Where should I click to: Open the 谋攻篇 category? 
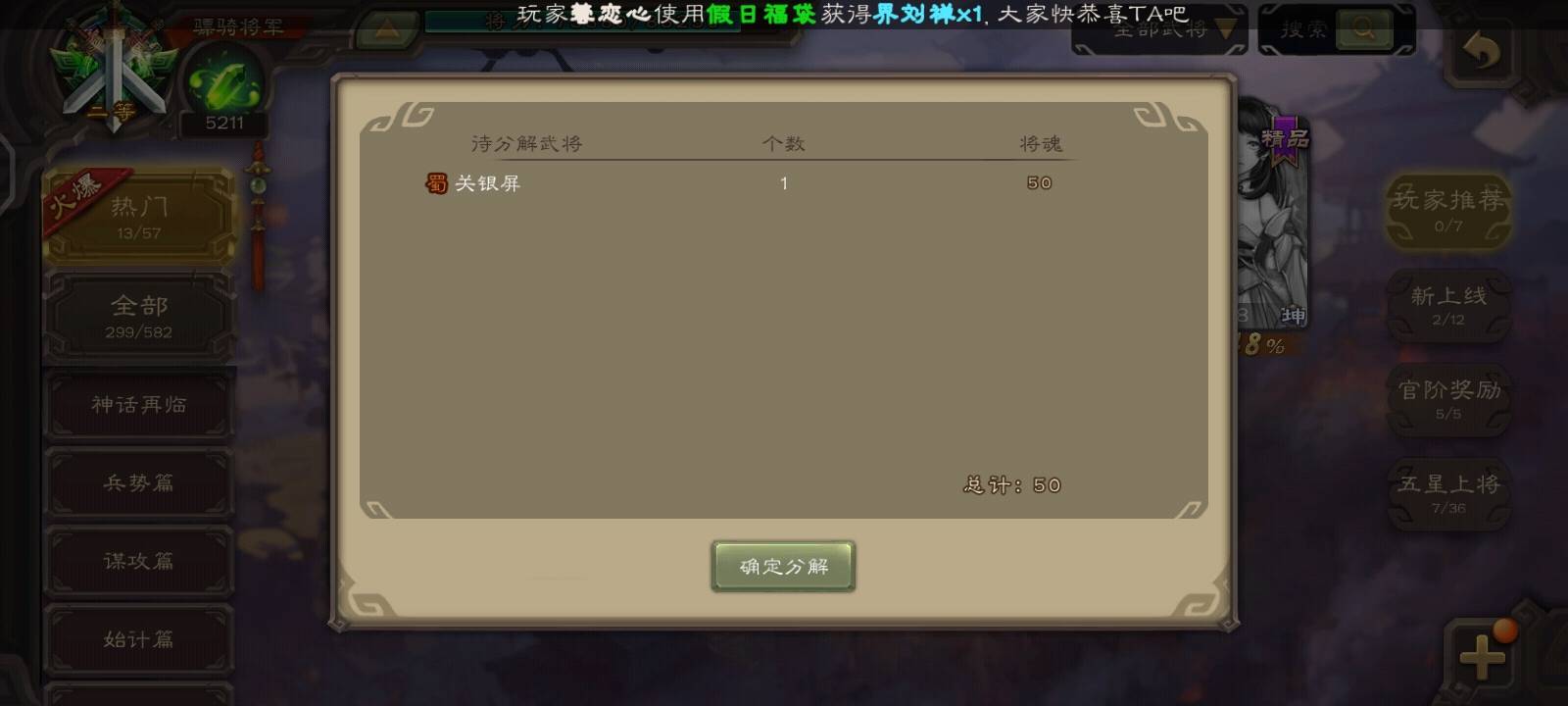[x=138, y=561]
